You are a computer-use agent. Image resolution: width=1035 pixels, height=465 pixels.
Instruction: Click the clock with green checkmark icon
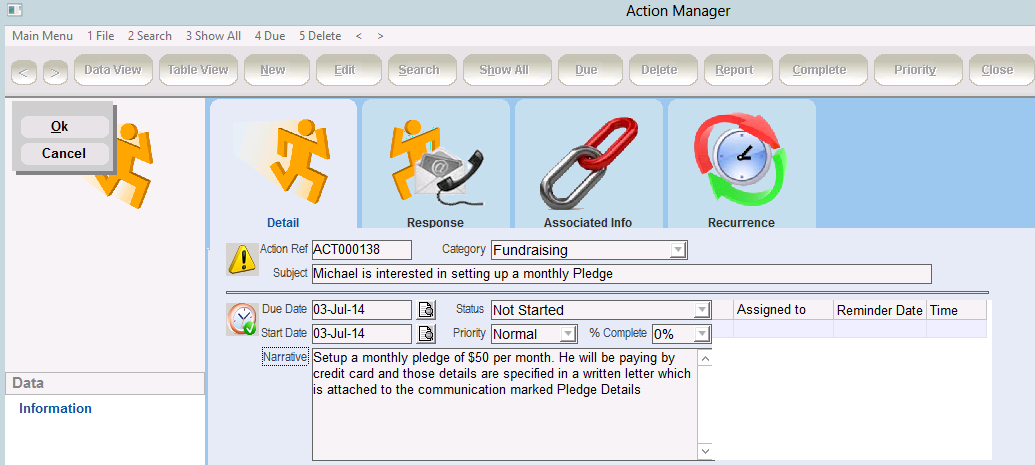click(x=241, y=319)
